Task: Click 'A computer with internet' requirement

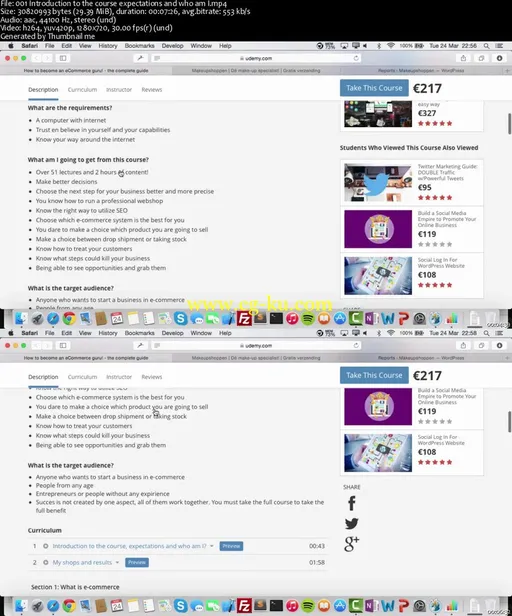Action: tap(71, 120)
